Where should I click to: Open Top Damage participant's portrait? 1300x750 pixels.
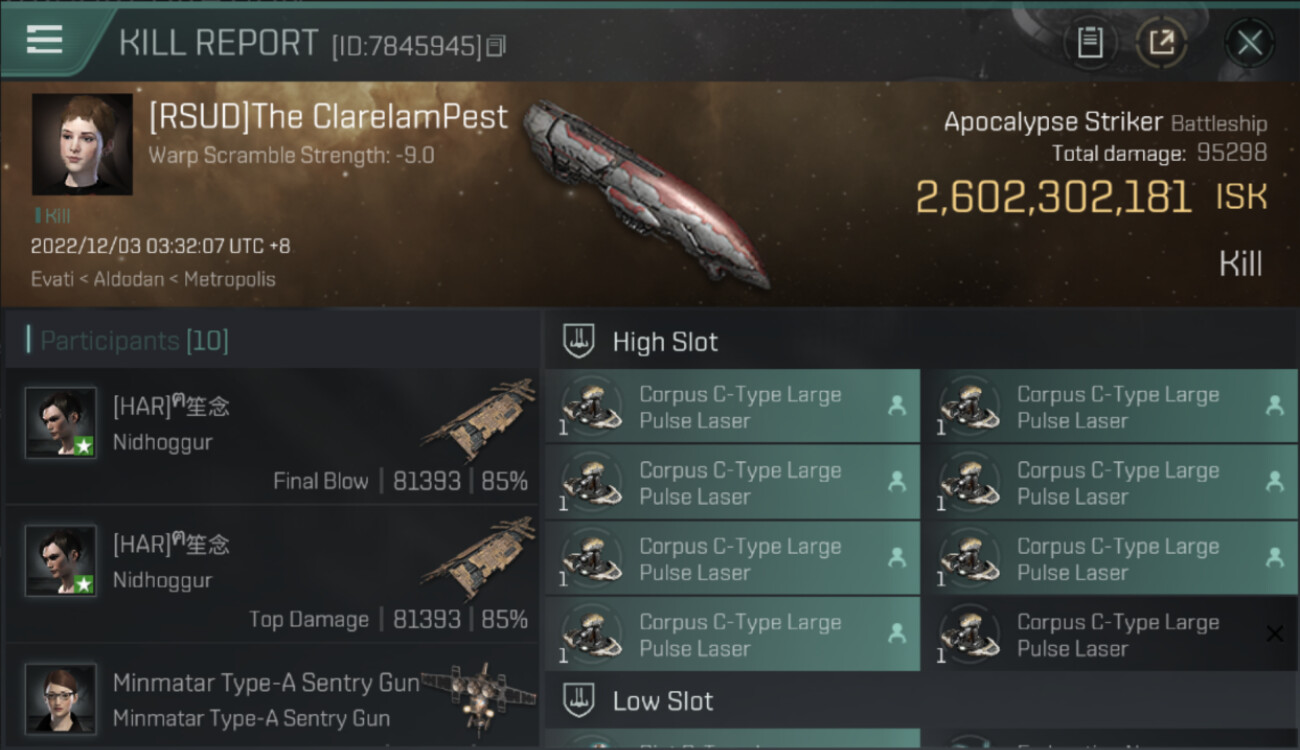[61, 561]
